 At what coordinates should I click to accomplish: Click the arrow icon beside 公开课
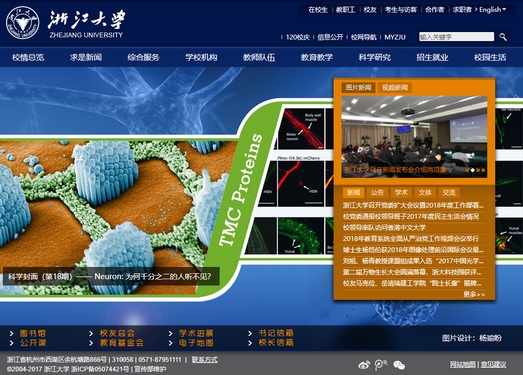coord(12,343)
